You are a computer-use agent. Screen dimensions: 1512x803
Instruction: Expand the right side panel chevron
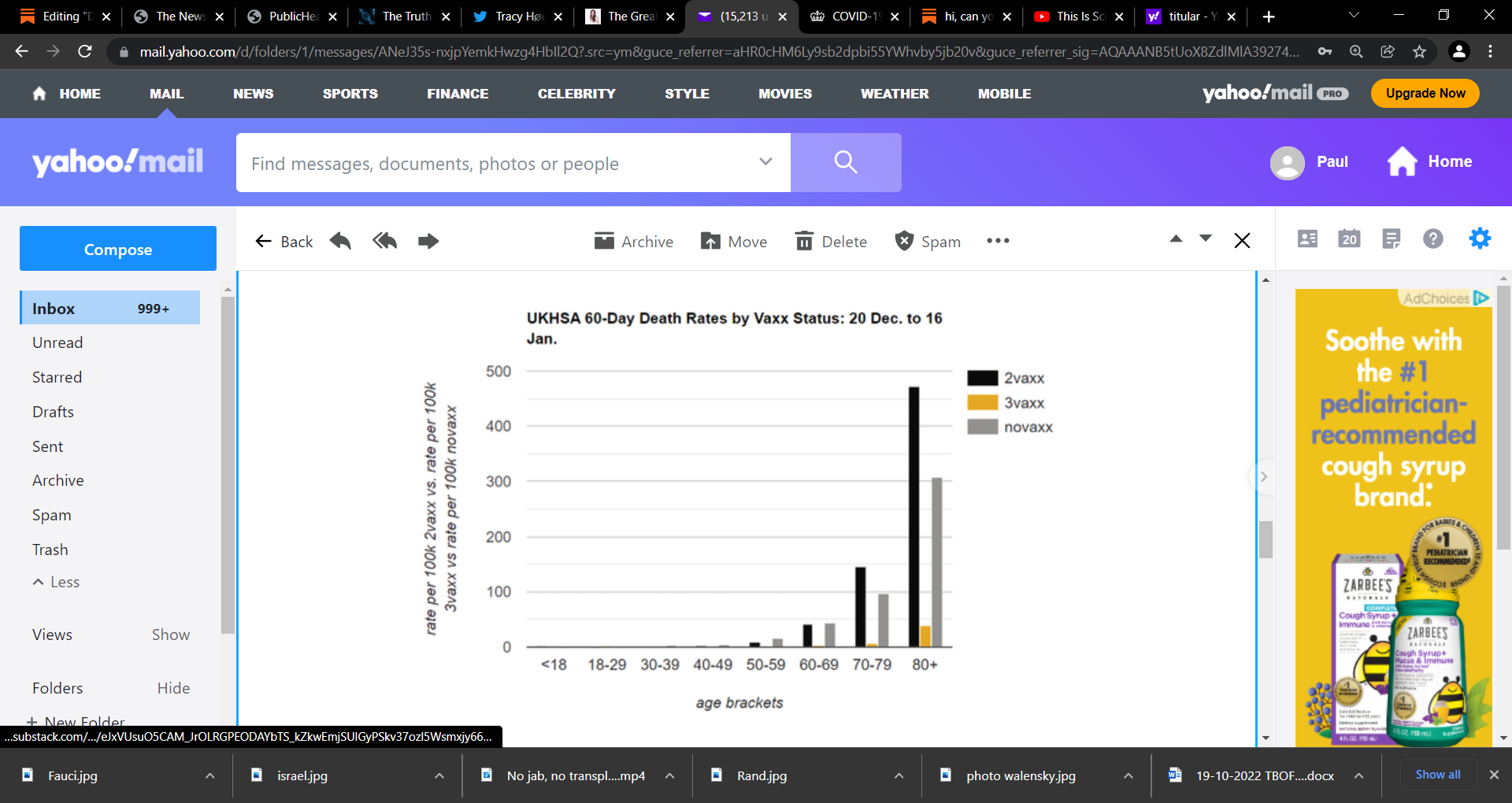1264,476
